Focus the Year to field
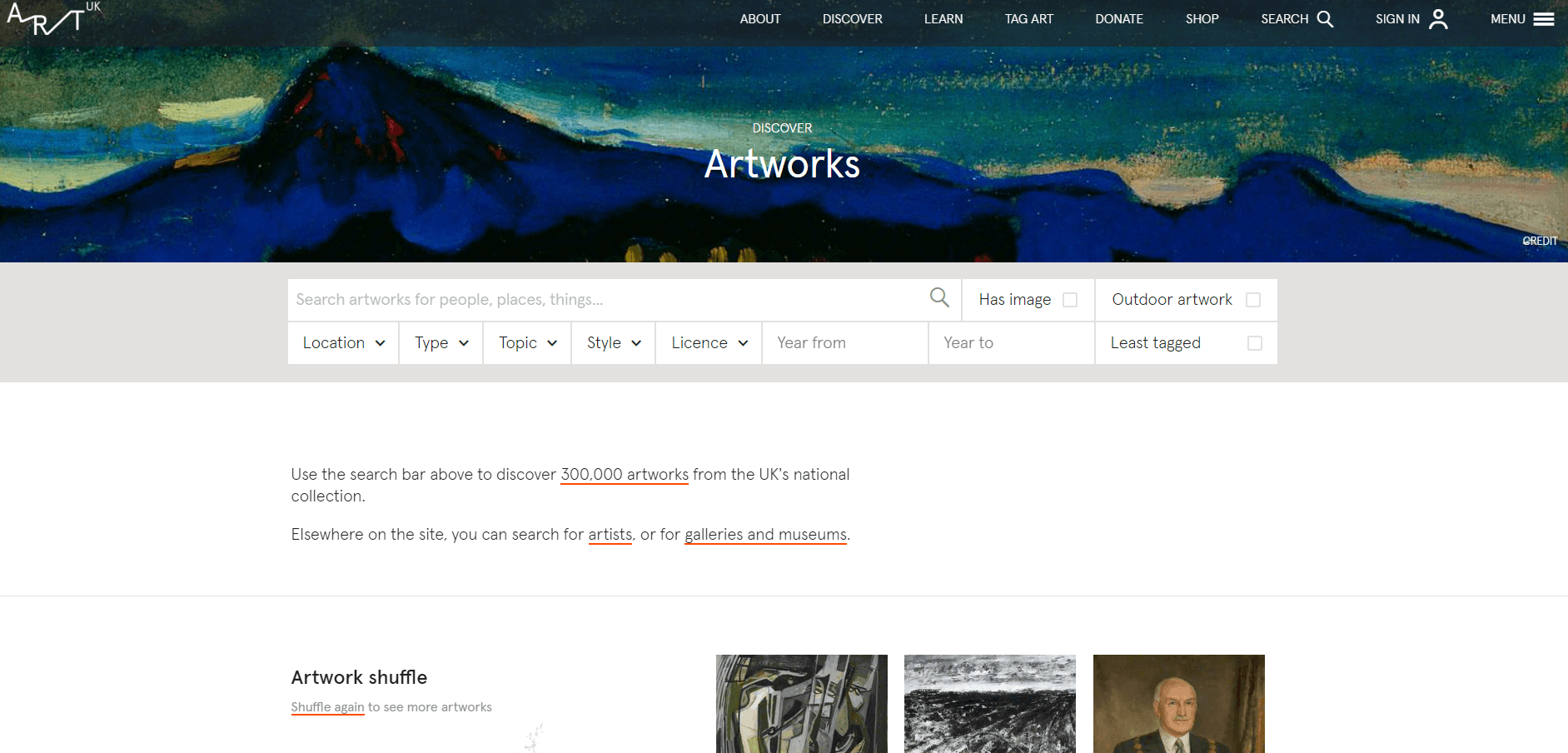 click(1011, 343)
